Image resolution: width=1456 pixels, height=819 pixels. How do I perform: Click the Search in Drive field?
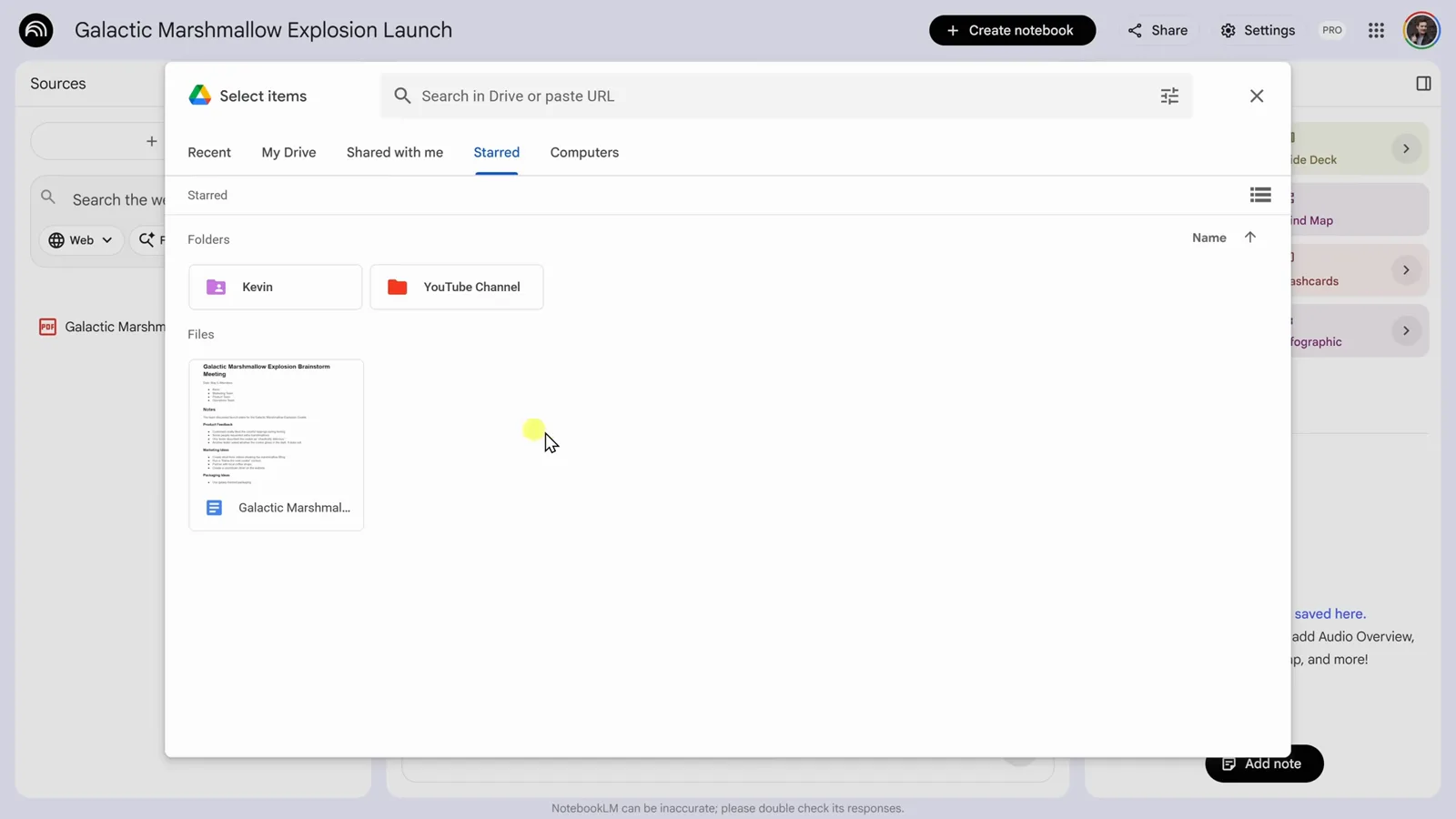(x=786, y=96)
